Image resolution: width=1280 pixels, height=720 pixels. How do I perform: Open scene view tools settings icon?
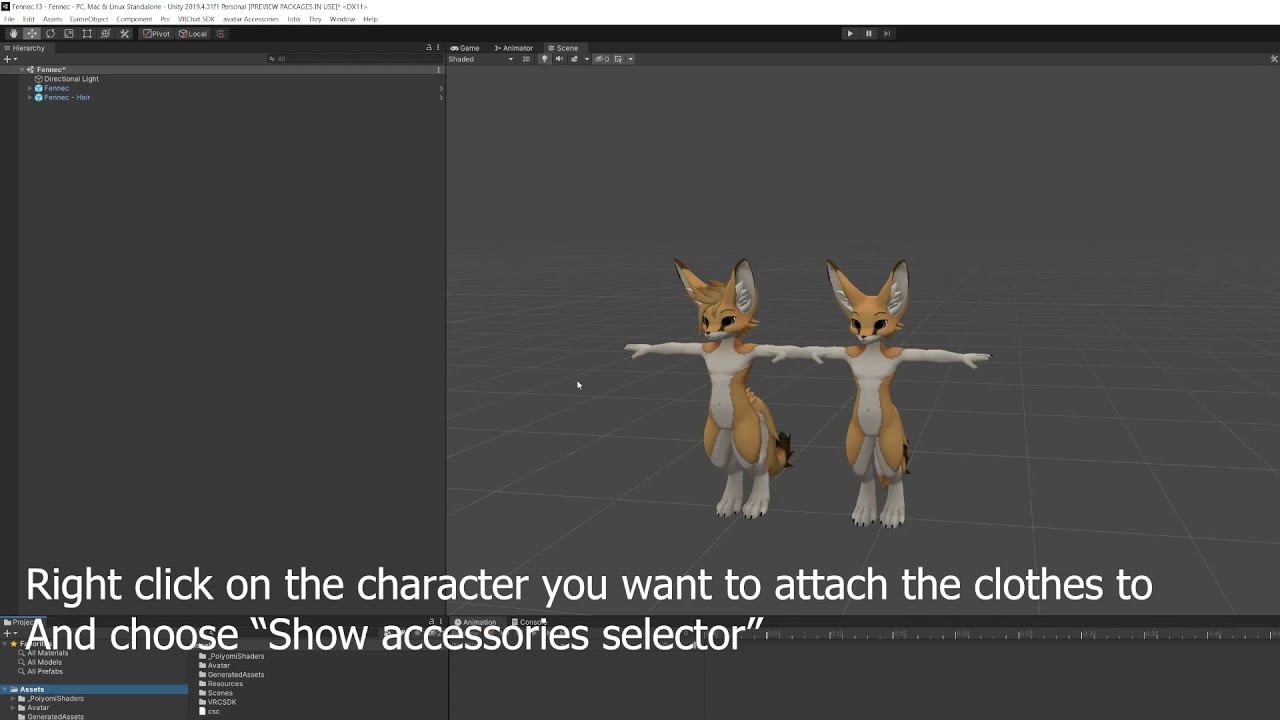(1274, 59)
